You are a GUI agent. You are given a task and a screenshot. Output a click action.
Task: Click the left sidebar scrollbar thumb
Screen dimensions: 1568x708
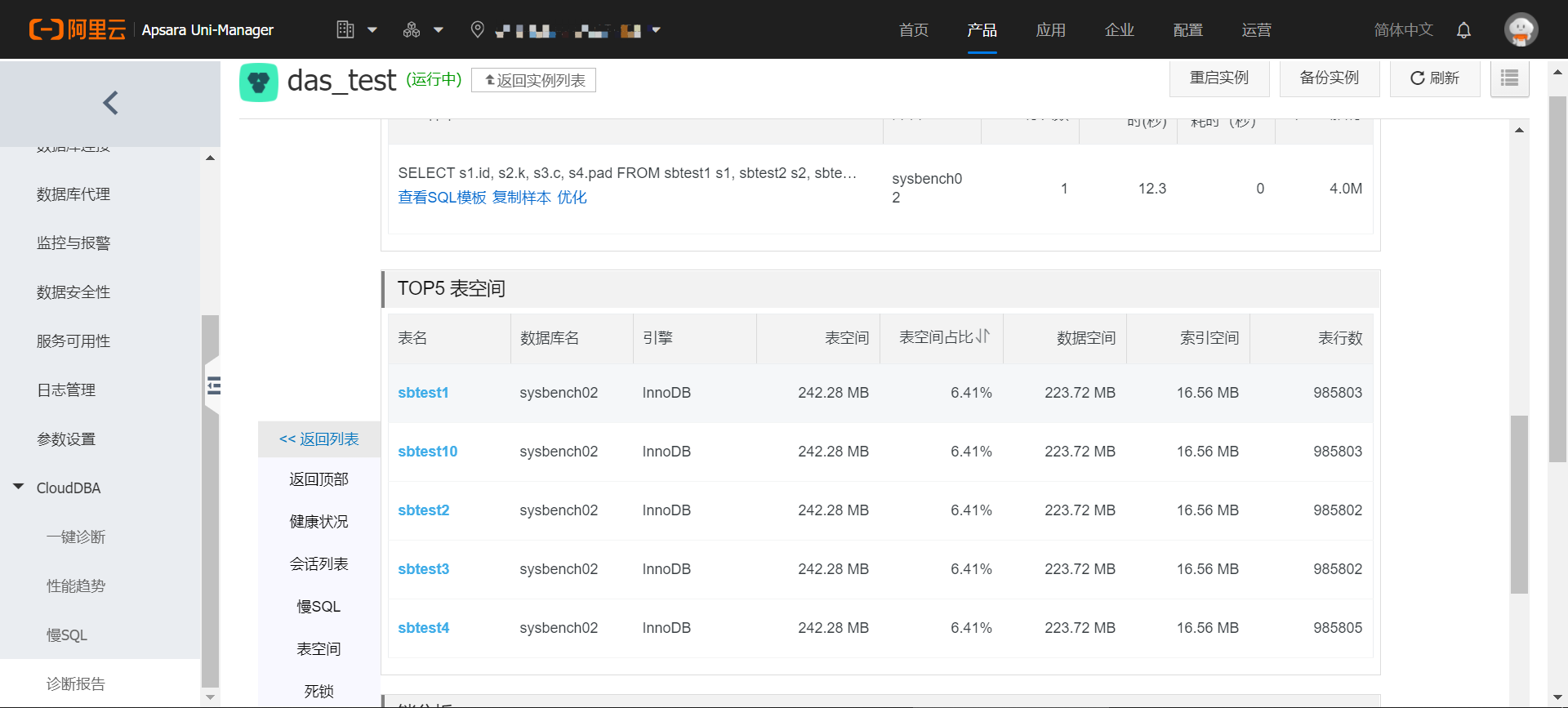pyautogui.click(x=210, y=501)
